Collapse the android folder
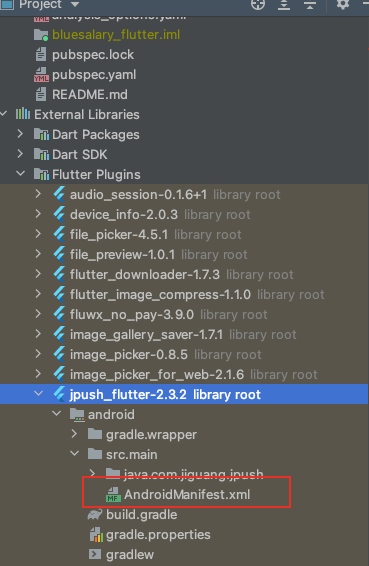Image resolution: width=369 pixels, height=566 pixels. pos(57,414)
